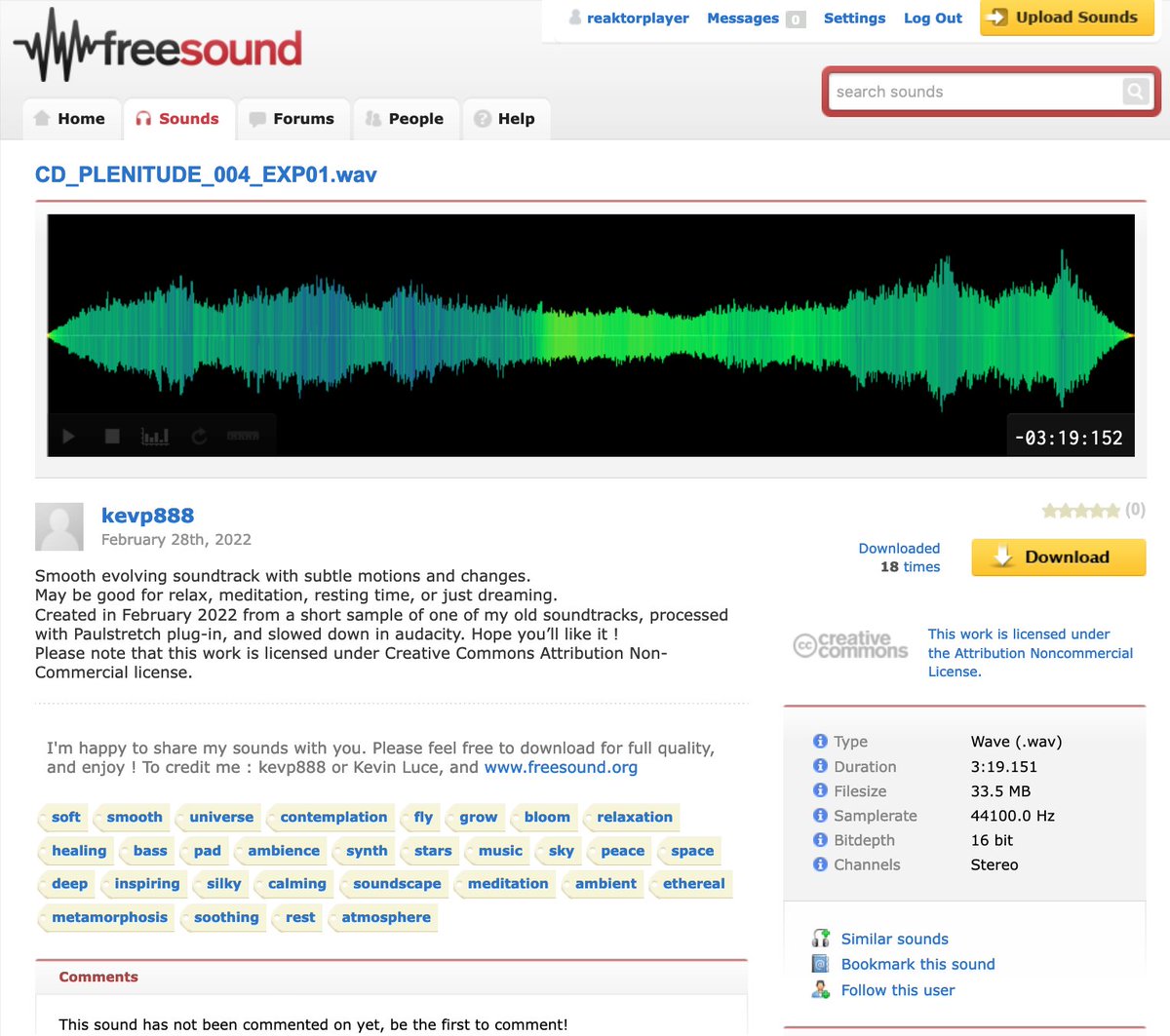The width and height of the screenshot is (1170, 1036).
Task: Click the info icon next to Channels
Action: click(x=820, y=863)
